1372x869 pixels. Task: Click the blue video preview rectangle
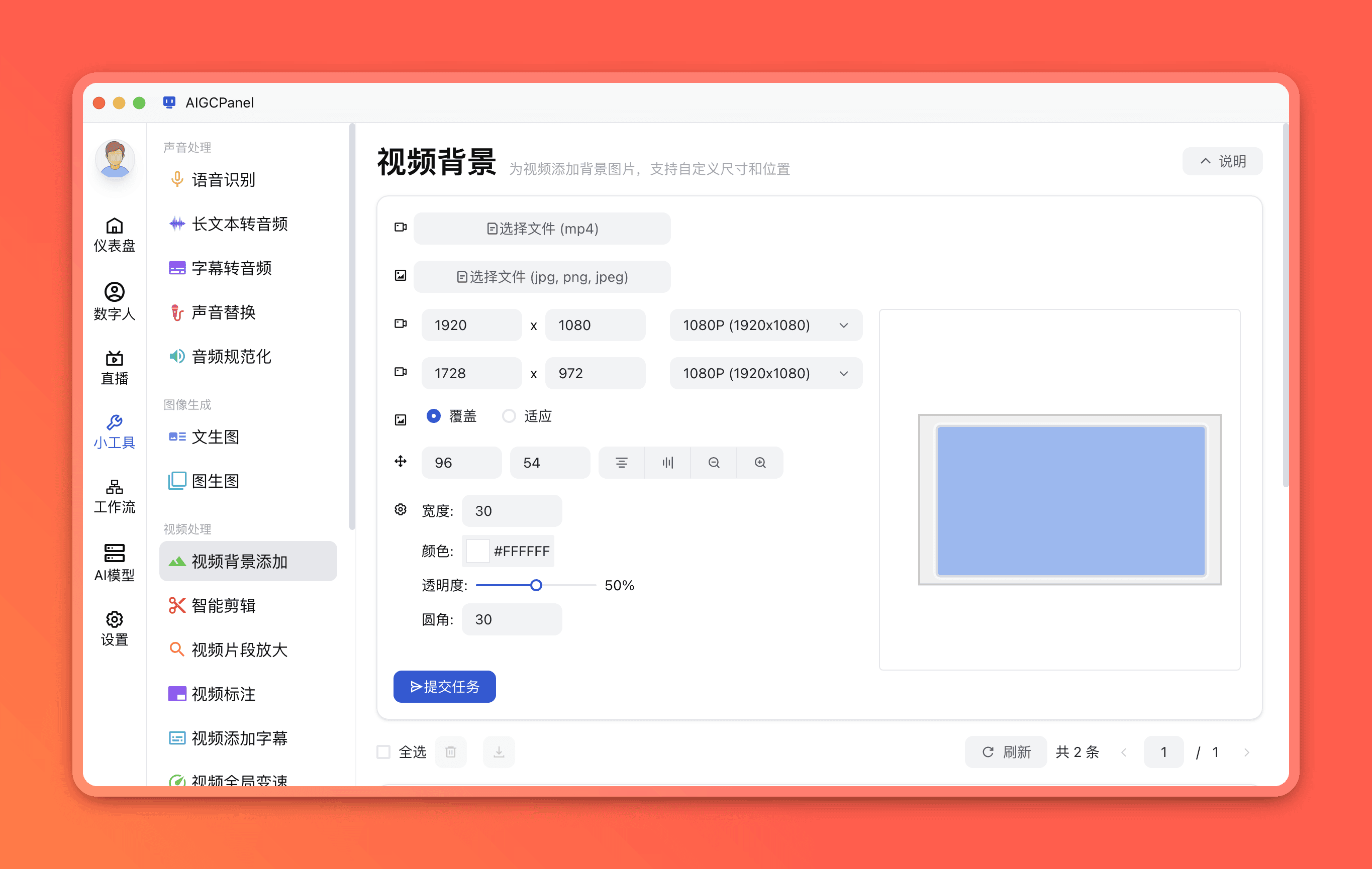1071,501
